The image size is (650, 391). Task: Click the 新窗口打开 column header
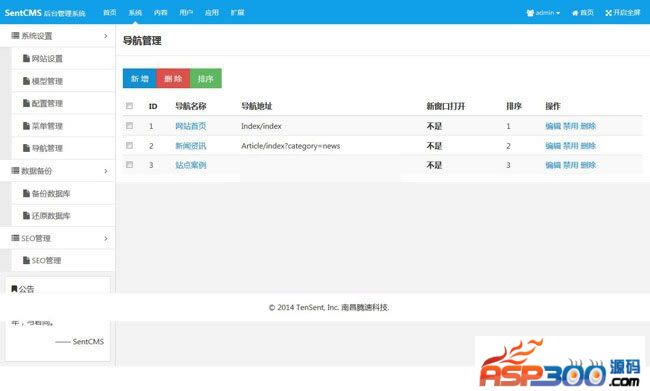446,106
